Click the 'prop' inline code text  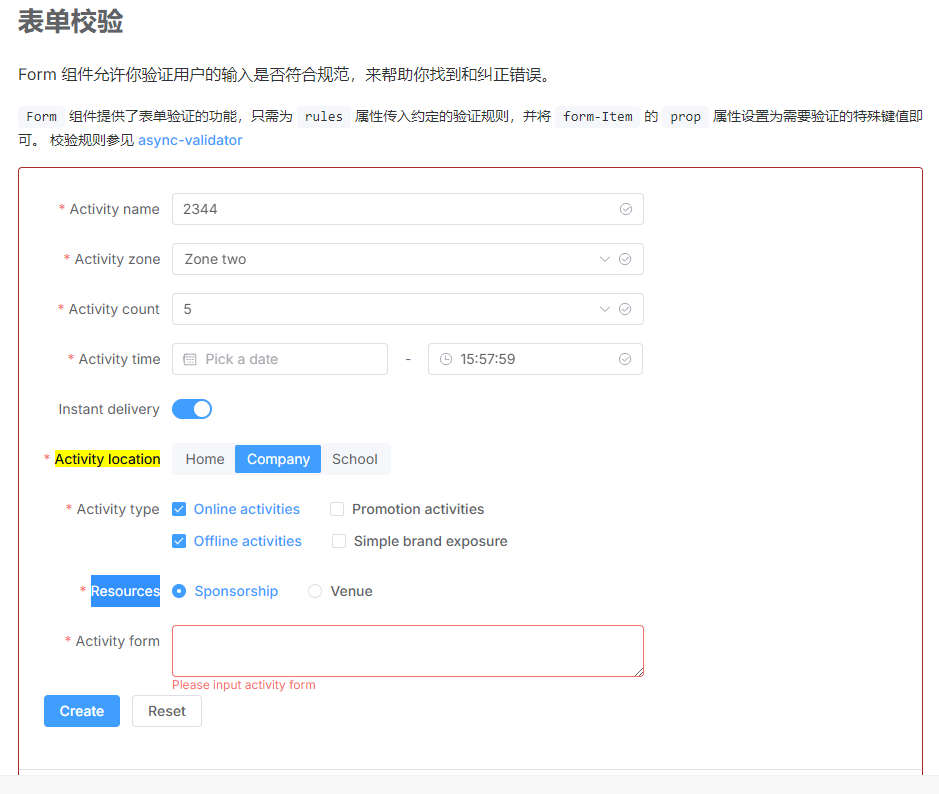coord(685,117)
